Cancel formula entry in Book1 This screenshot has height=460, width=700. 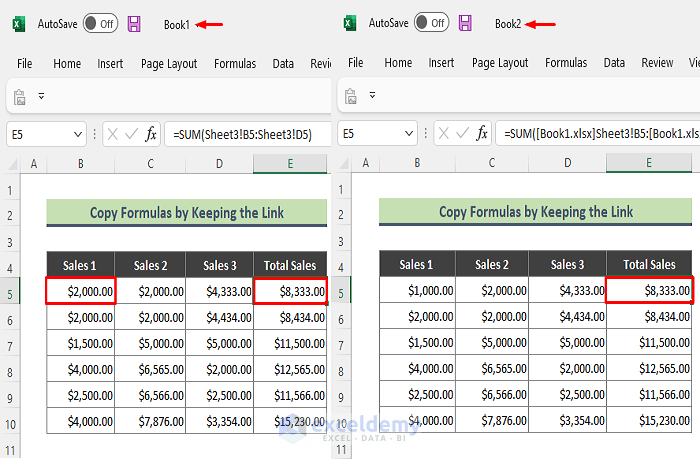[113, 133]
